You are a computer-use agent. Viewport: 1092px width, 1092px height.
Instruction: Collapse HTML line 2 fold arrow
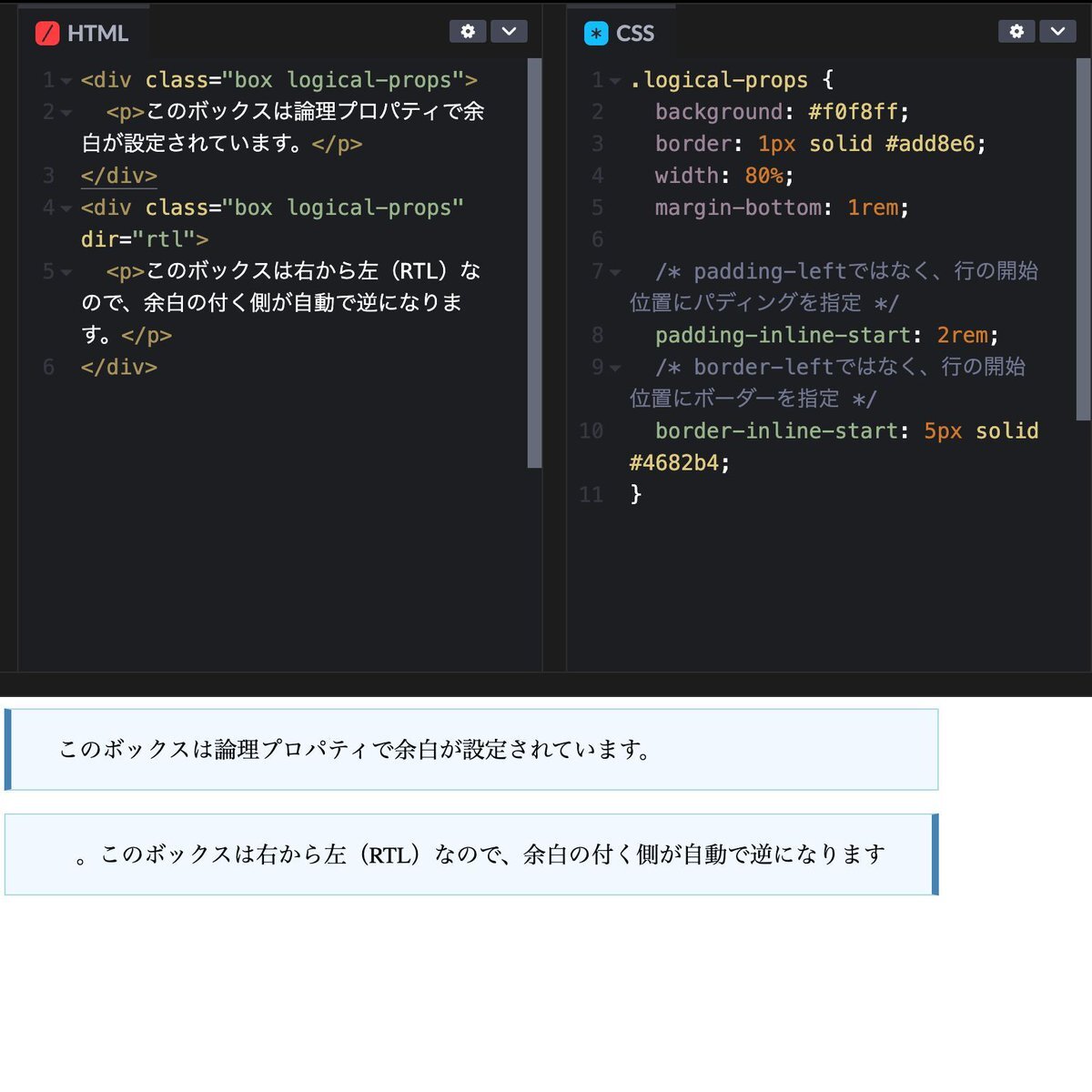coord(66,113)
